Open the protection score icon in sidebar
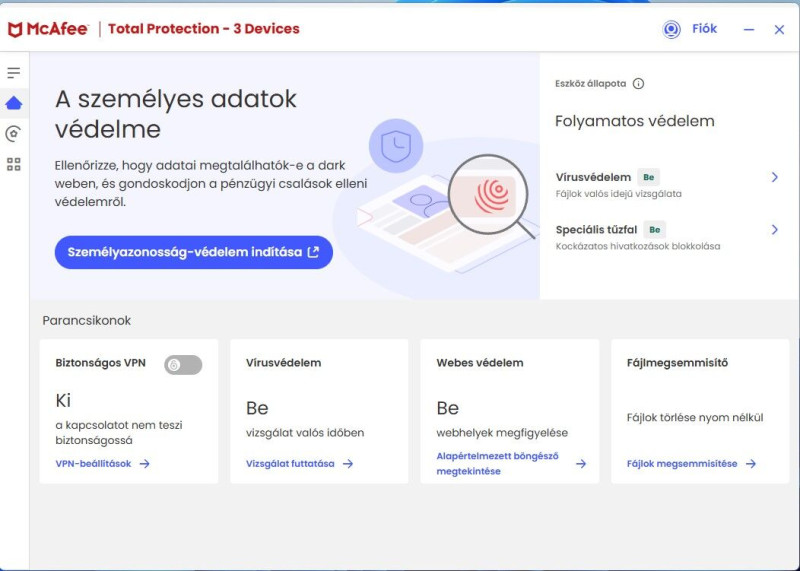Screen dimensions: 800x571 tap(13, 134)
